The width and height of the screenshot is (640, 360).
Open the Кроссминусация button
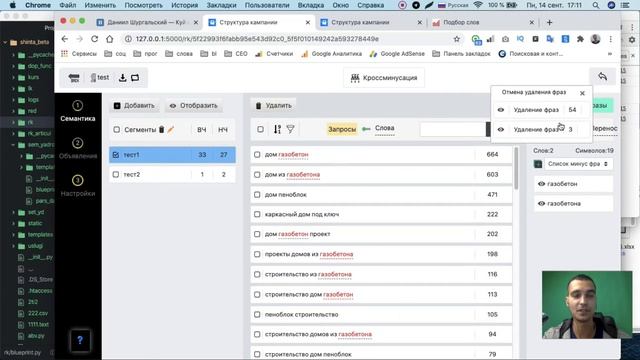384,78
